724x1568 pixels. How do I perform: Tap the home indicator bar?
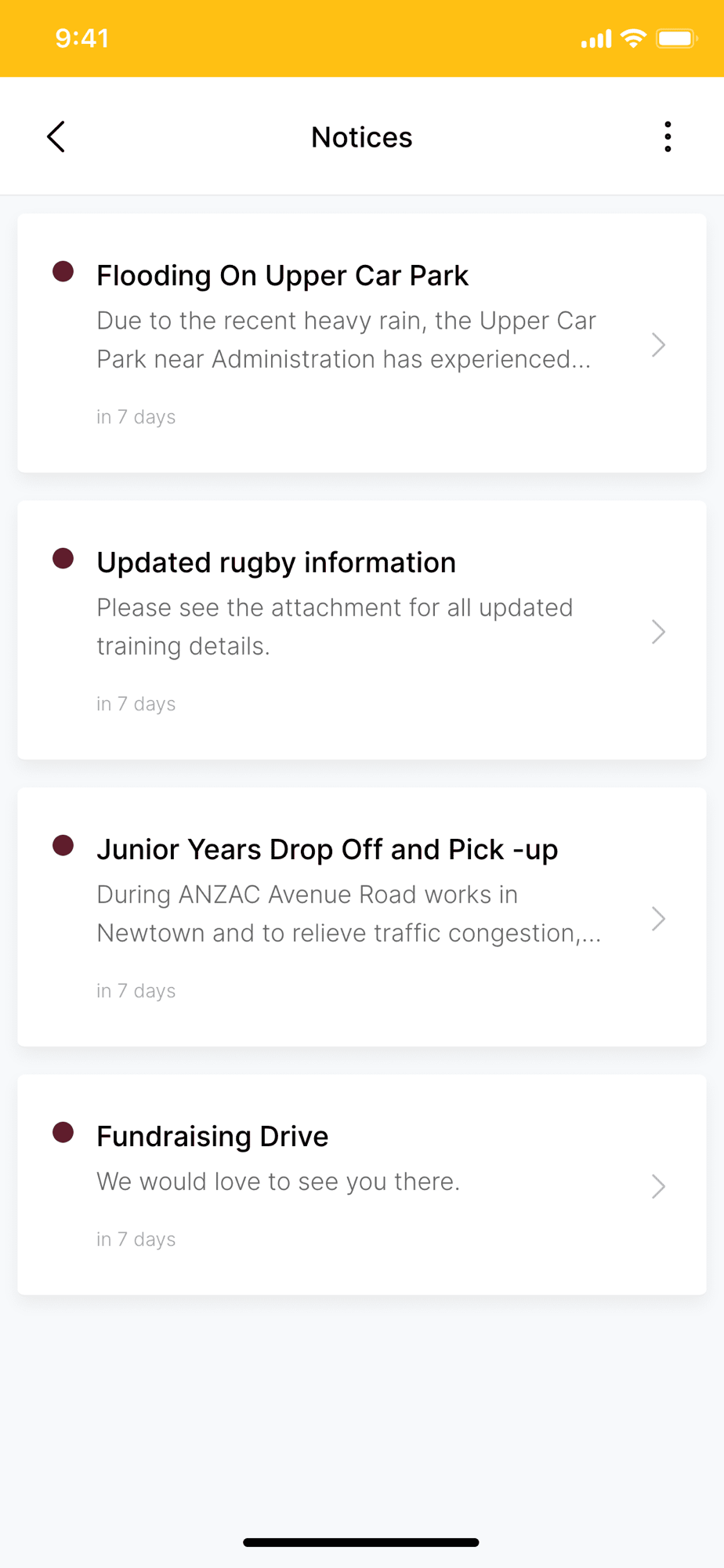click(x=361, y=1542)
